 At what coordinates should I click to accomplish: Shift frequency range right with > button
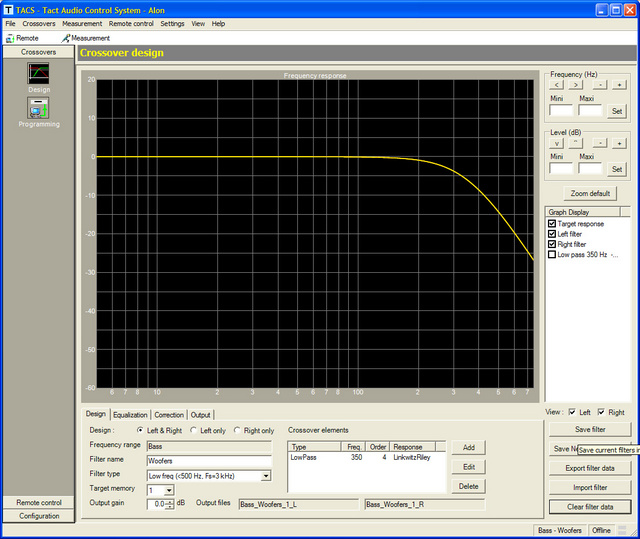pos(577,85)
